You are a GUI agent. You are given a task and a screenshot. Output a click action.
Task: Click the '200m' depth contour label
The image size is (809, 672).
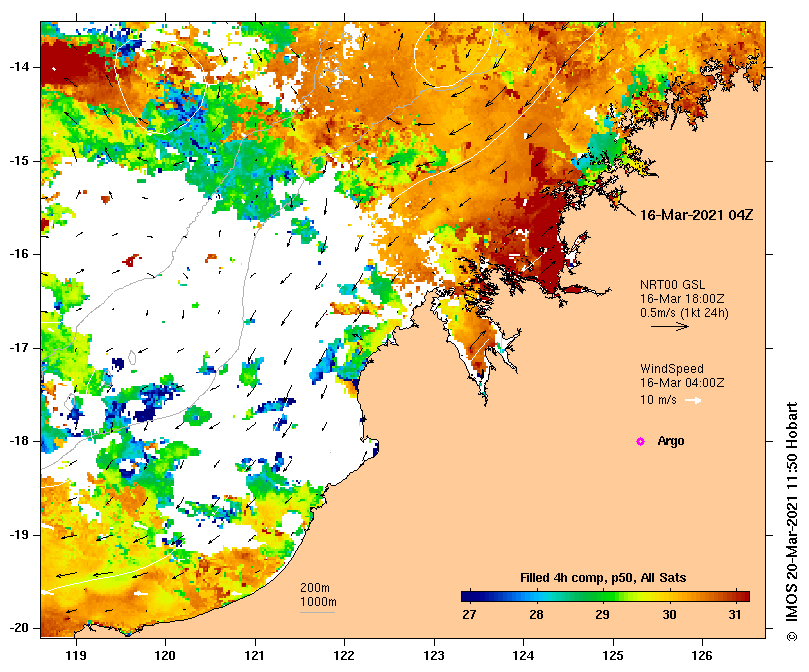(315, 588)
